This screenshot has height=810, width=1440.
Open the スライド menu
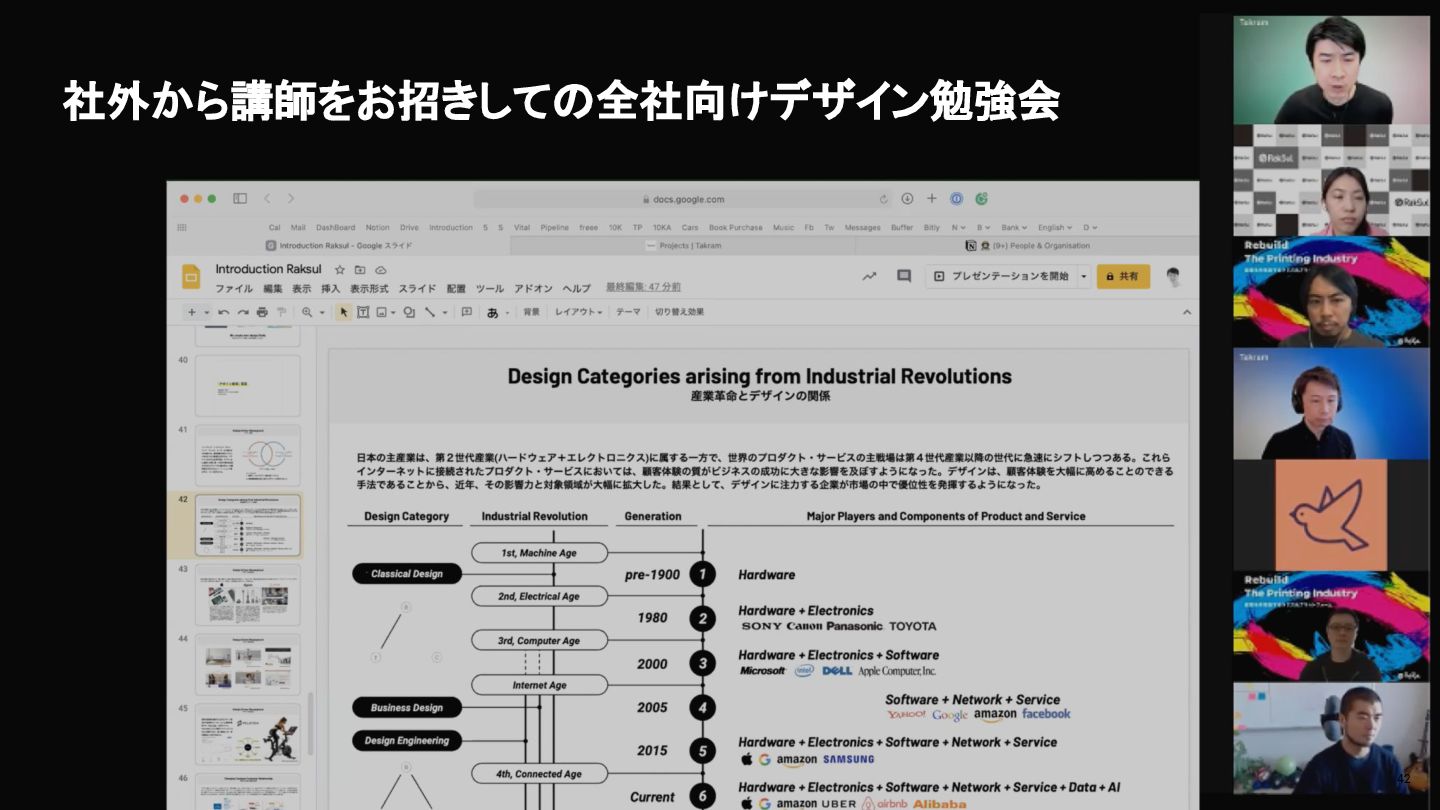point(418,288)
